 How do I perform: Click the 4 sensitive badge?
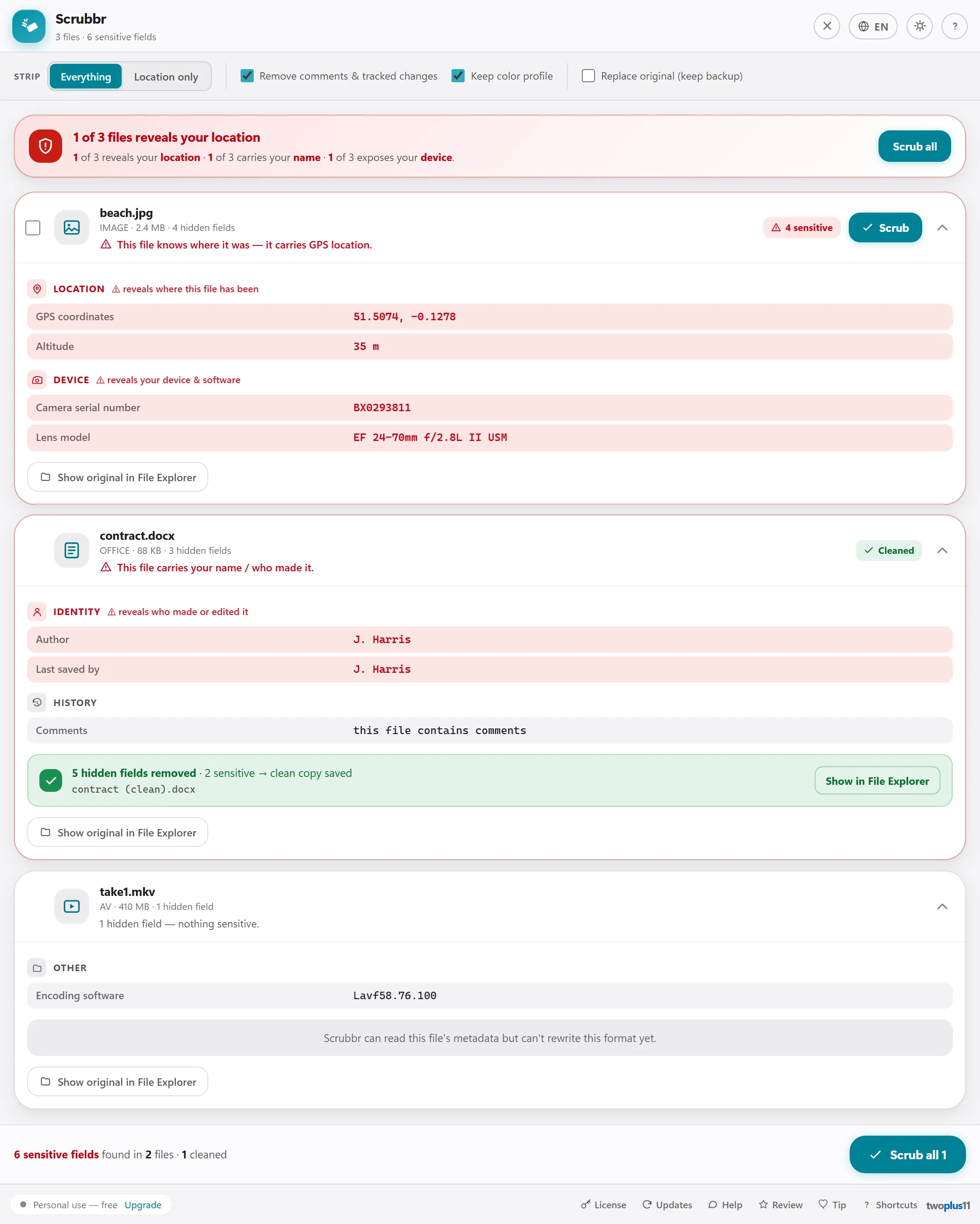(x=801, y=227)
